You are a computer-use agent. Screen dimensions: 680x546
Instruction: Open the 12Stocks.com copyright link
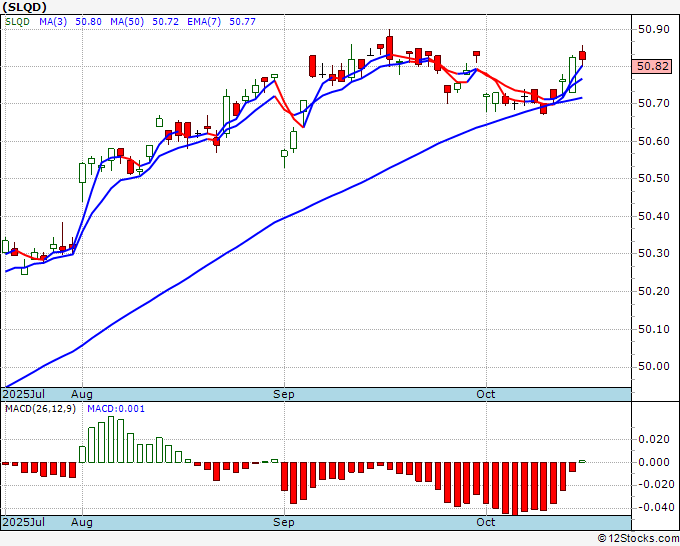tap(638, 539)
